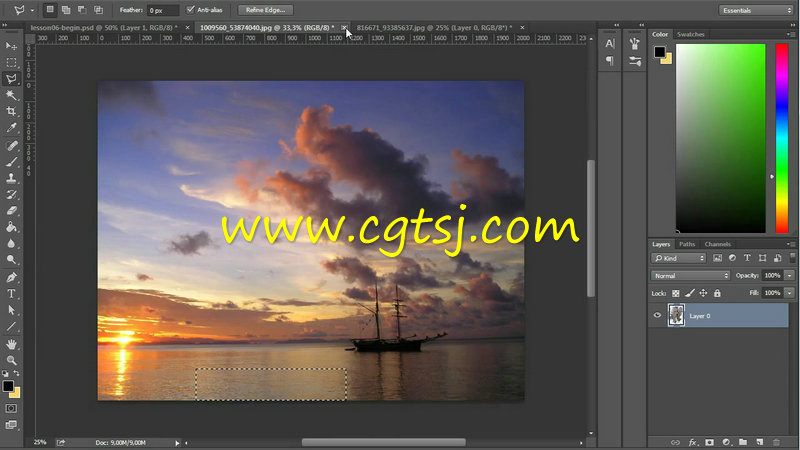Select the Zoom tool in toolbox

[x=11, y=360]
